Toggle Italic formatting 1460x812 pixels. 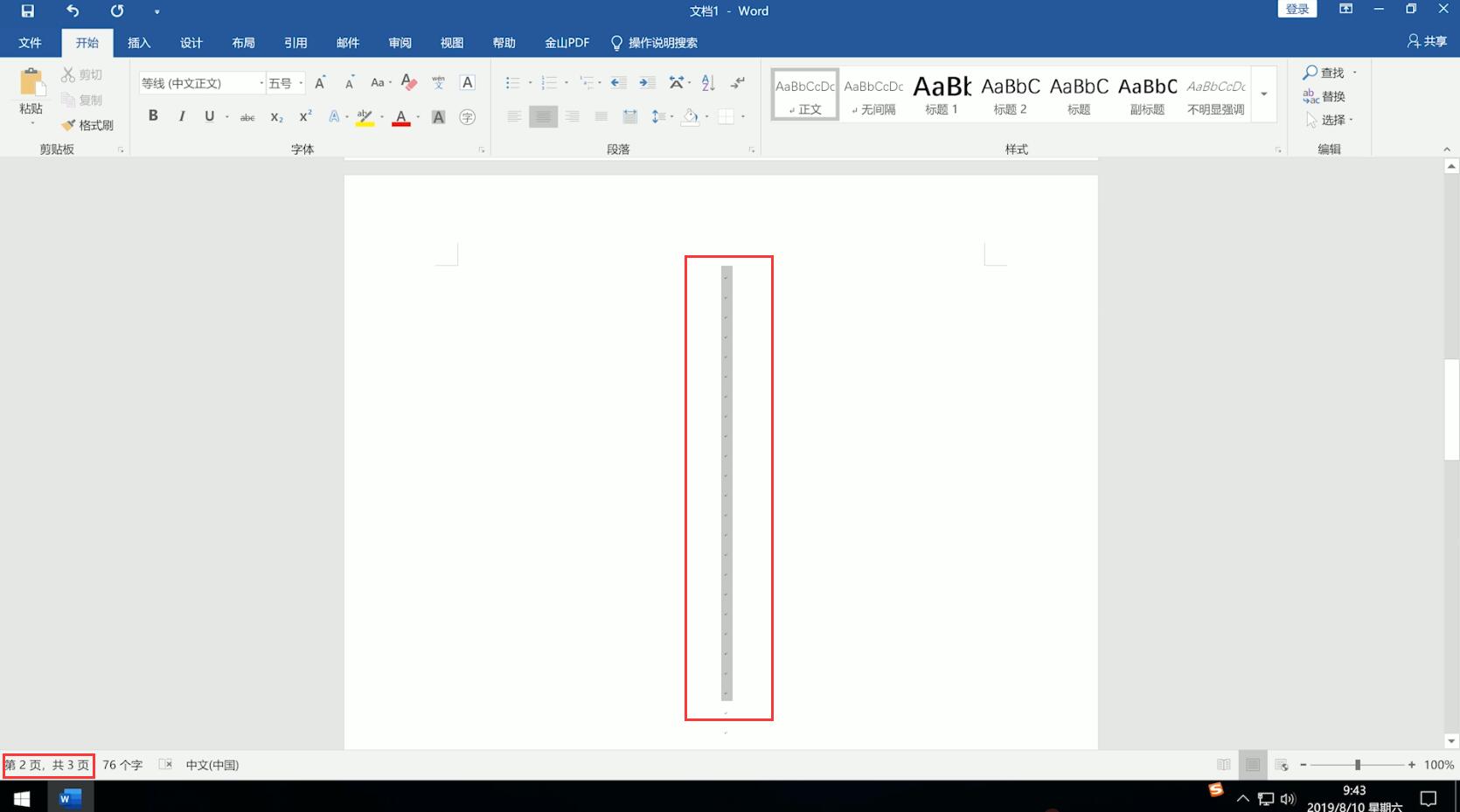point(182,116)
